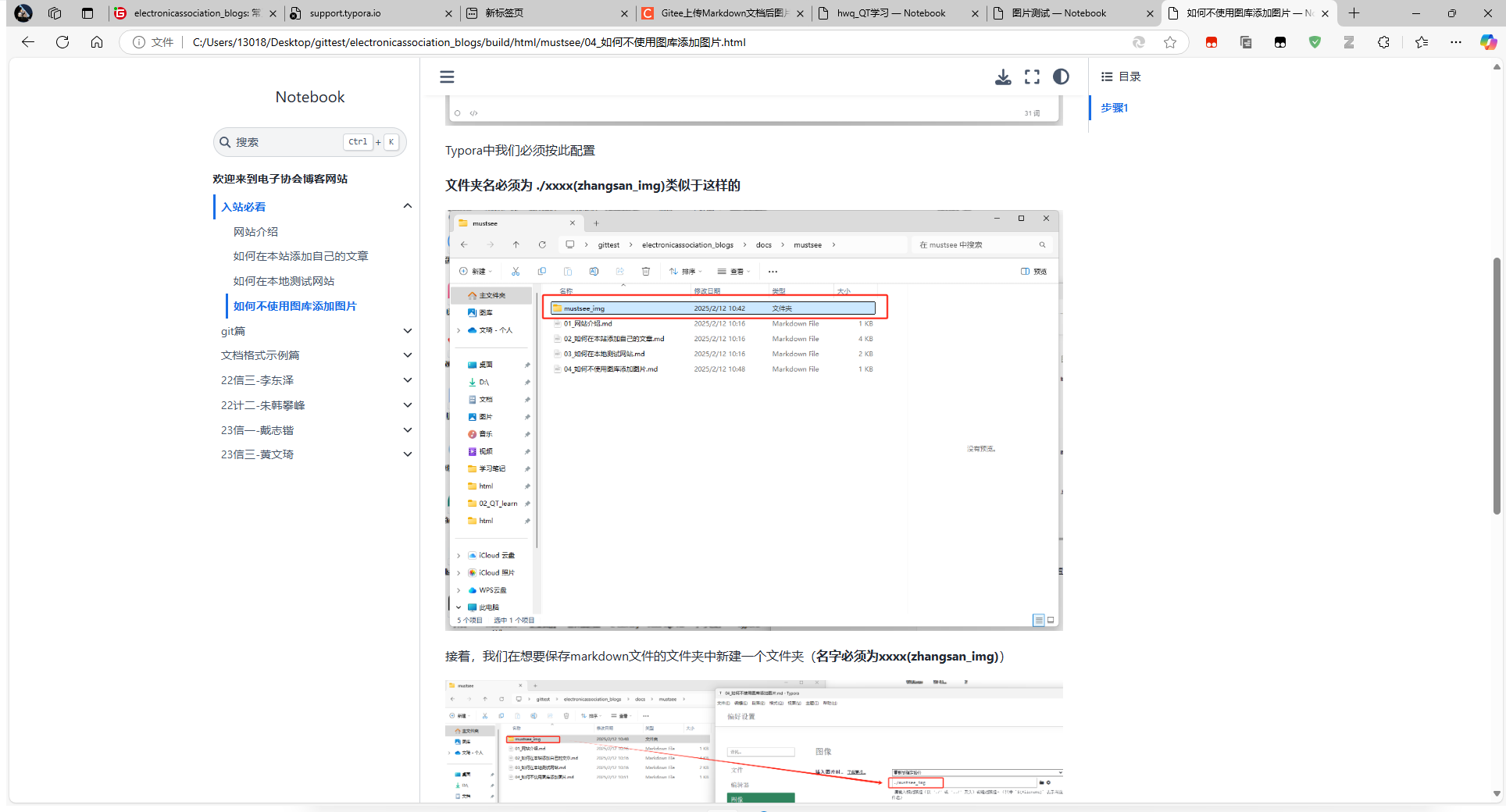The image size is (1506, 812).
Task: Open 如何不使用图库添加图片 link
Action: point(294,306)
